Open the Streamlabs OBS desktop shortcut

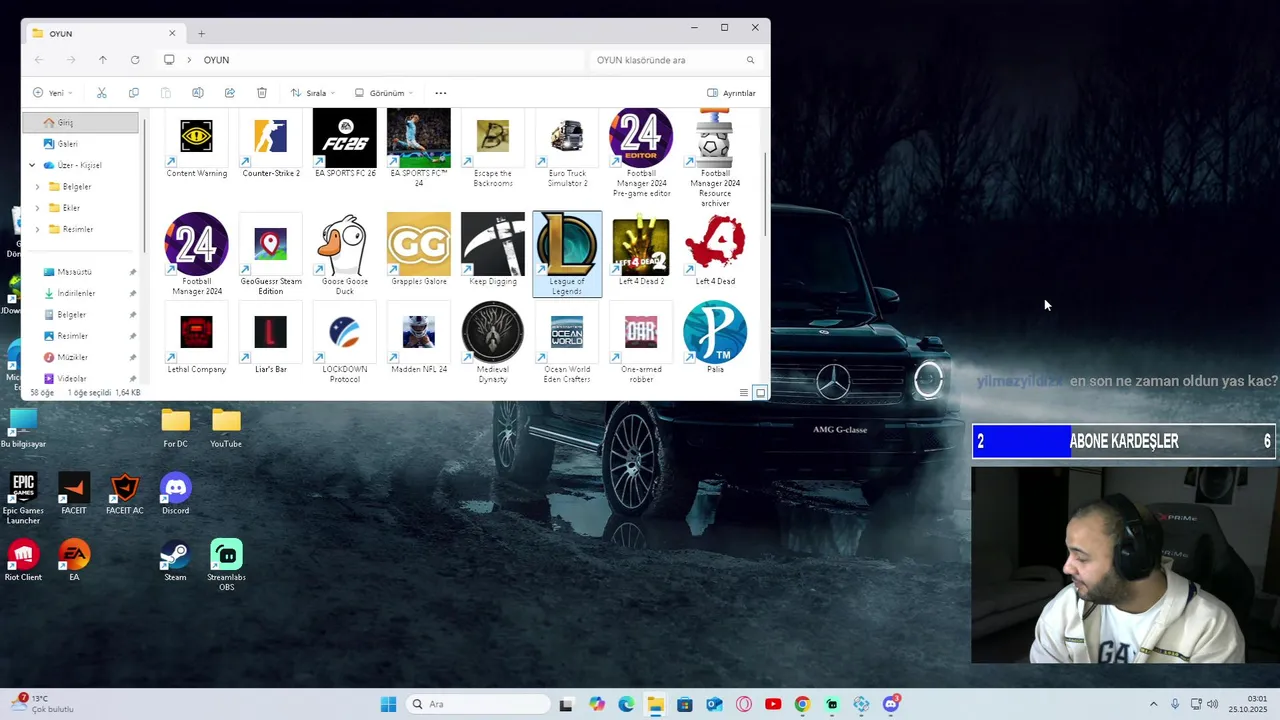tap(227, 565)
